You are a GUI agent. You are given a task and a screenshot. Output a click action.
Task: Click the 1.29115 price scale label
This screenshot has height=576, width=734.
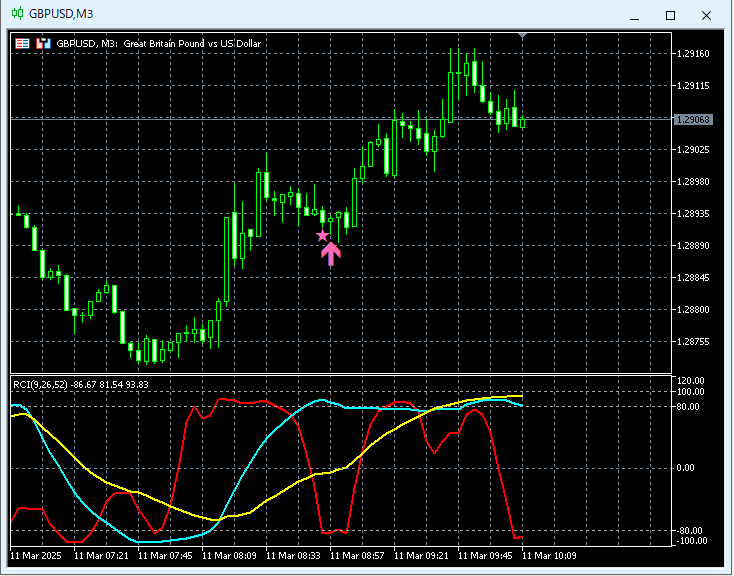click(693, 86)
